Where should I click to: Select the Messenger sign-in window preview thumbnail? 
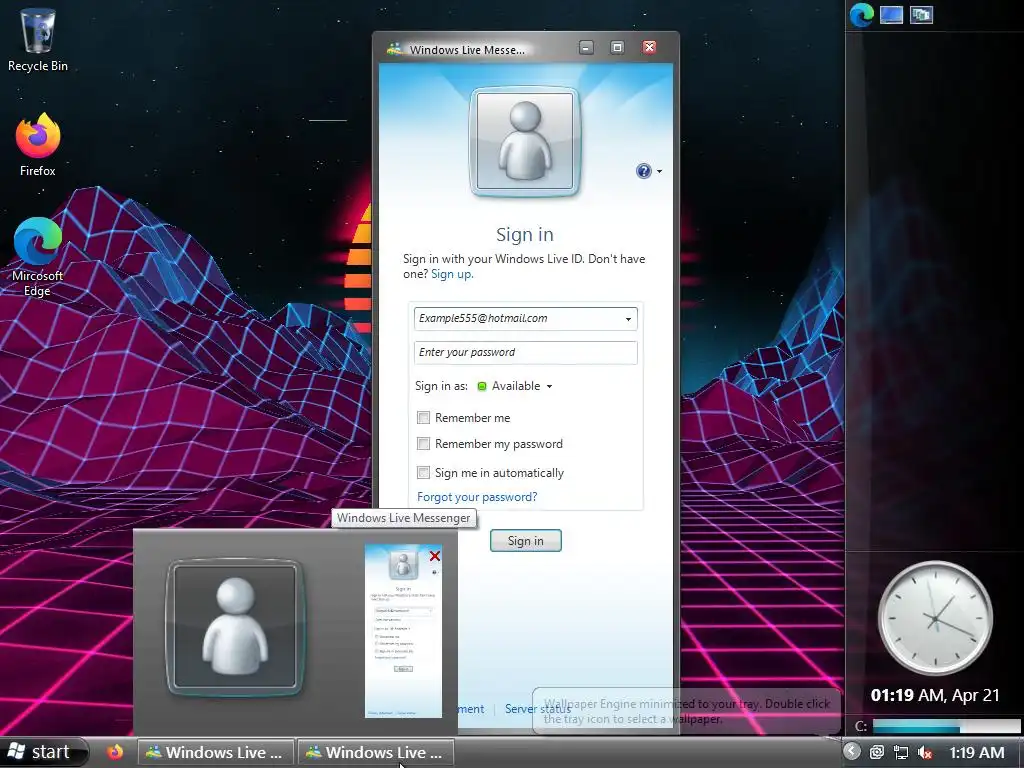click(403, 631)
